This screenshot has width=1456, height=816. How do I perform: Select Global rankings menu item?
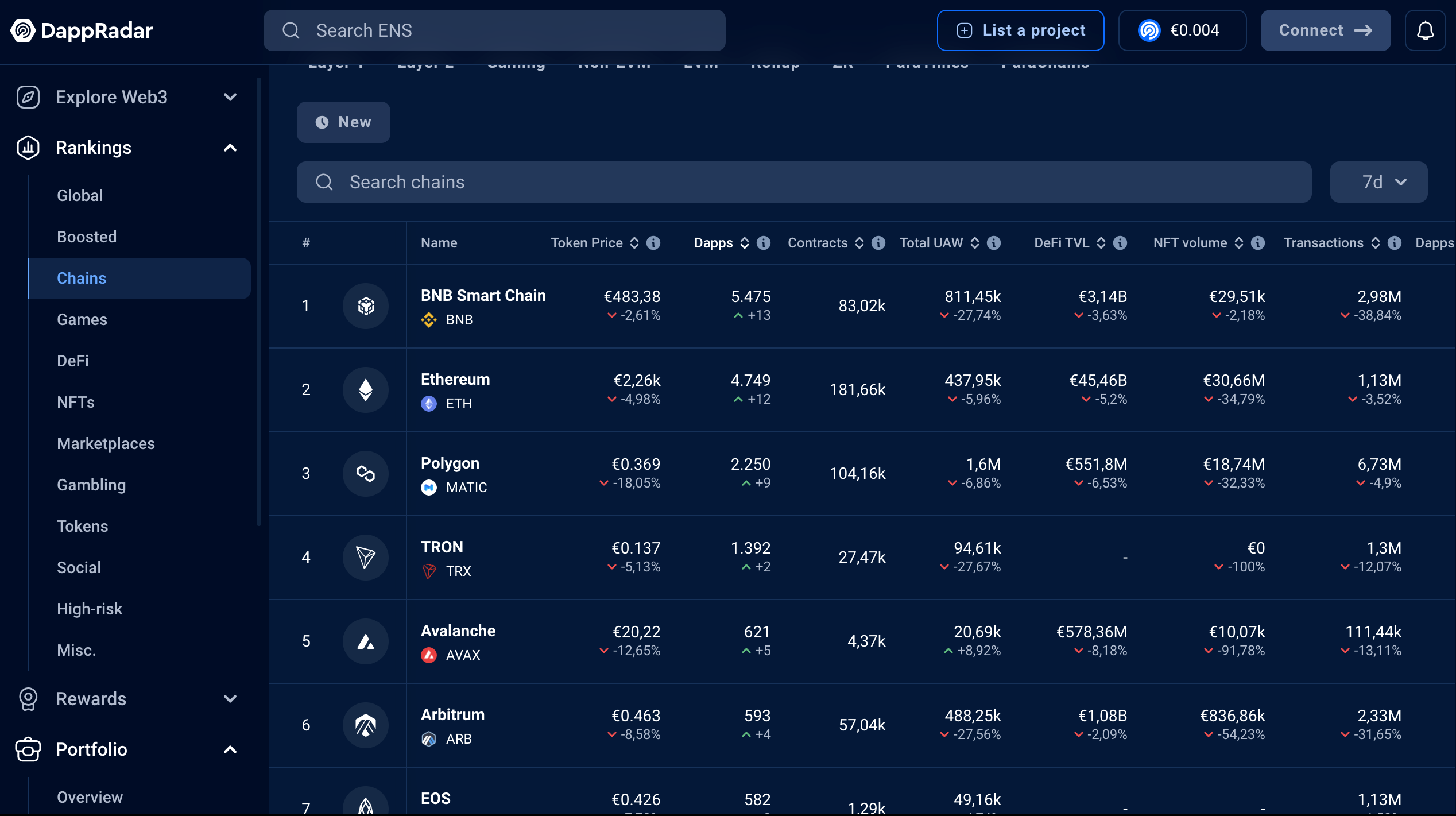point(140,196)
